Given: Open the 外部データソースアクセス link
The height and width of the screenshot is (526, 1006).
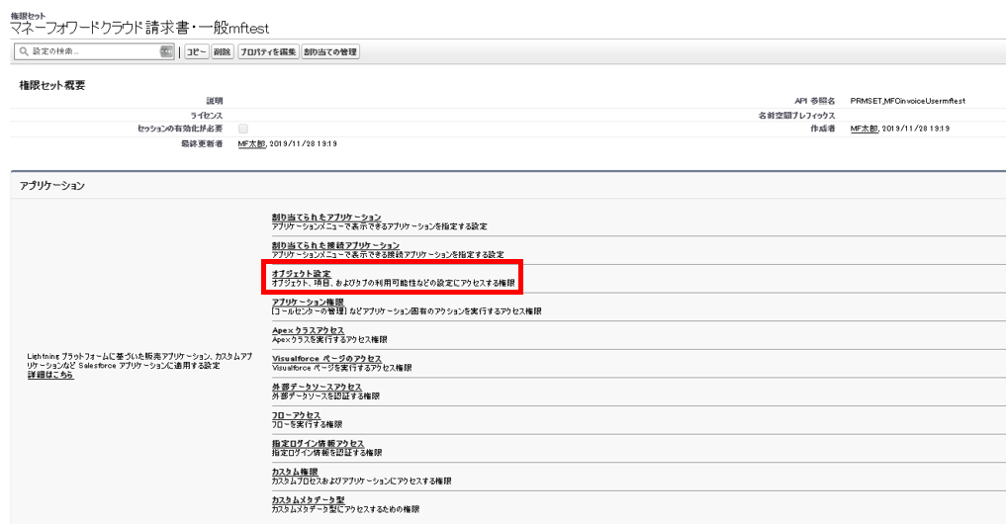Looking at the screenshot, I should point(317,387).
